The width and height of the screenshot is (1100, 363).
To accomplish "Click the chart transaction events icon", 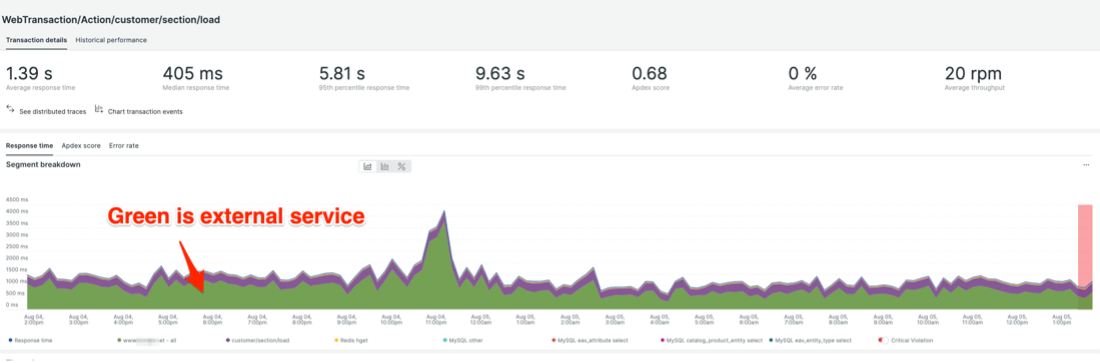I will (99, 109).
